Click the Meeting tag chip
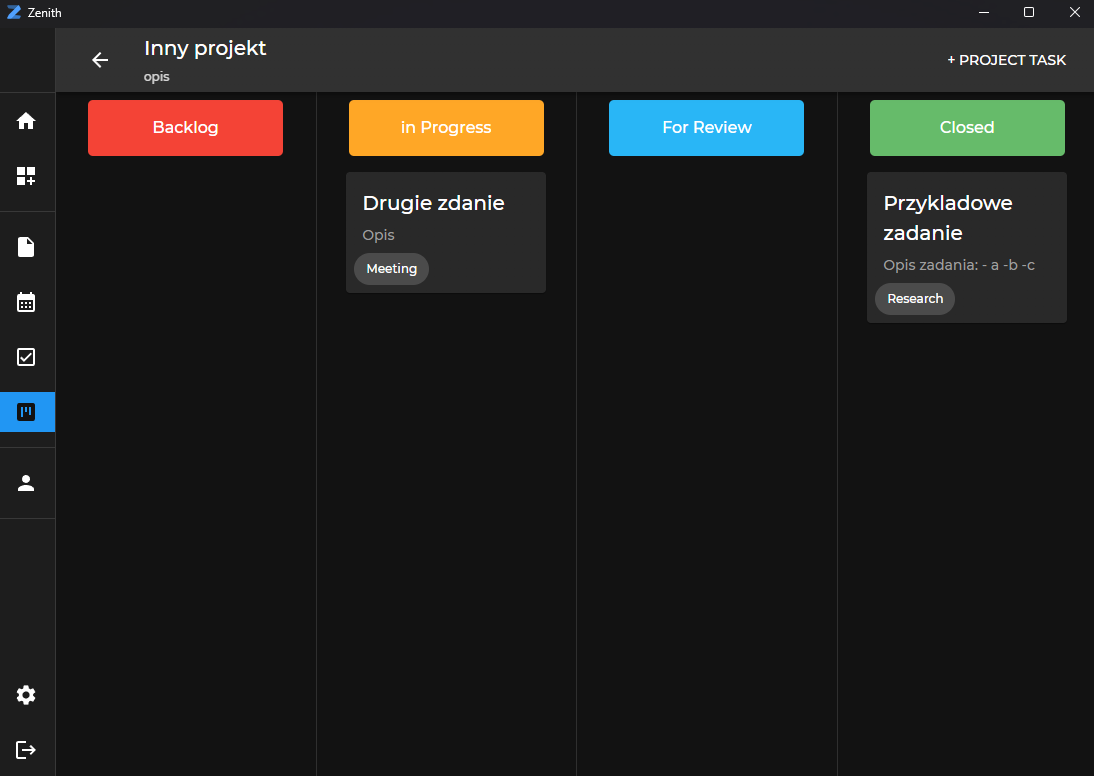The height and width of the screenshot is (776, 1094). click(391, 269)
